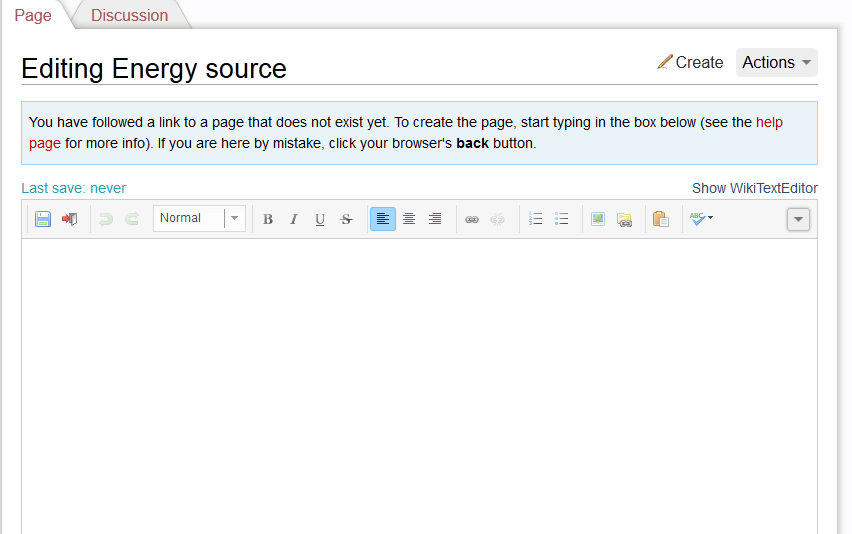Open the spell check dropdown
Screen dimensions: 852x534
click(x=701, y=219)
